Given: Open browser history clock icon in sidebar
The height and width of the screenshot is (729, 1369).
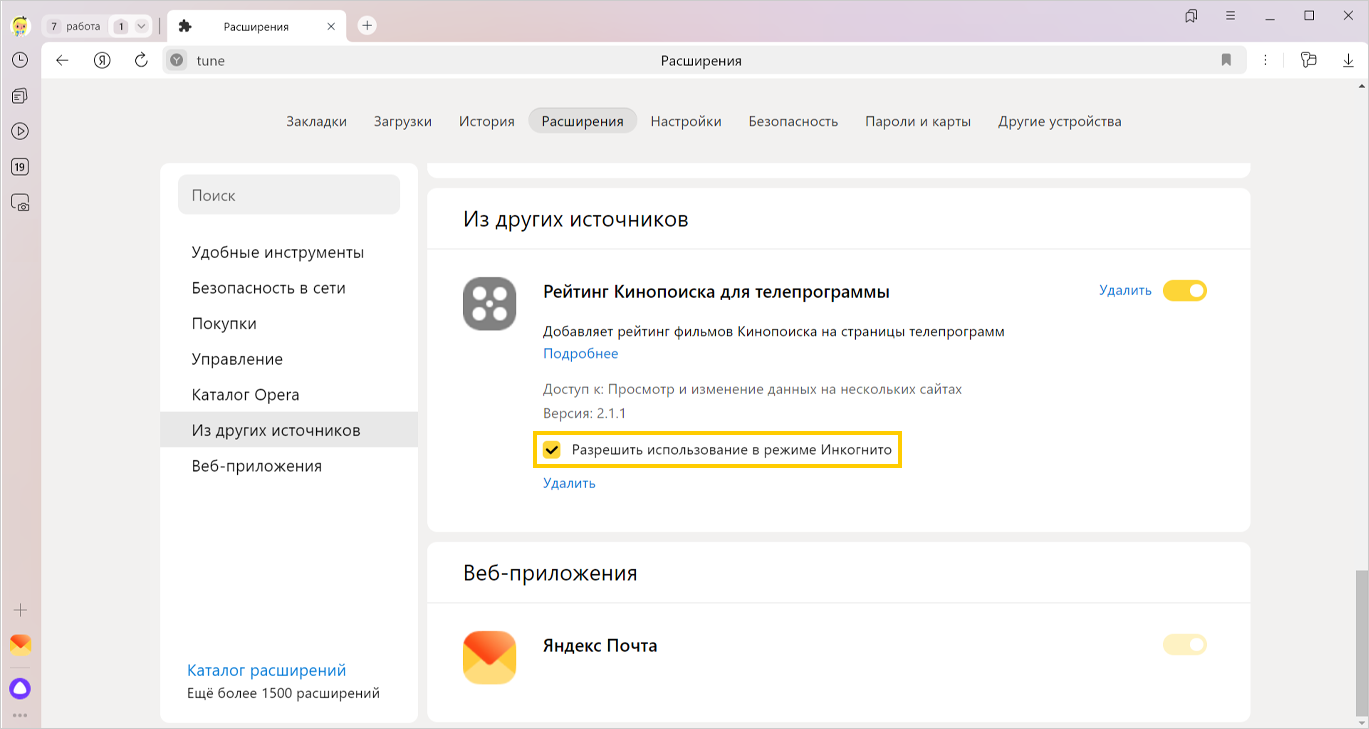Looking at the screenshot, I should 19,60.
